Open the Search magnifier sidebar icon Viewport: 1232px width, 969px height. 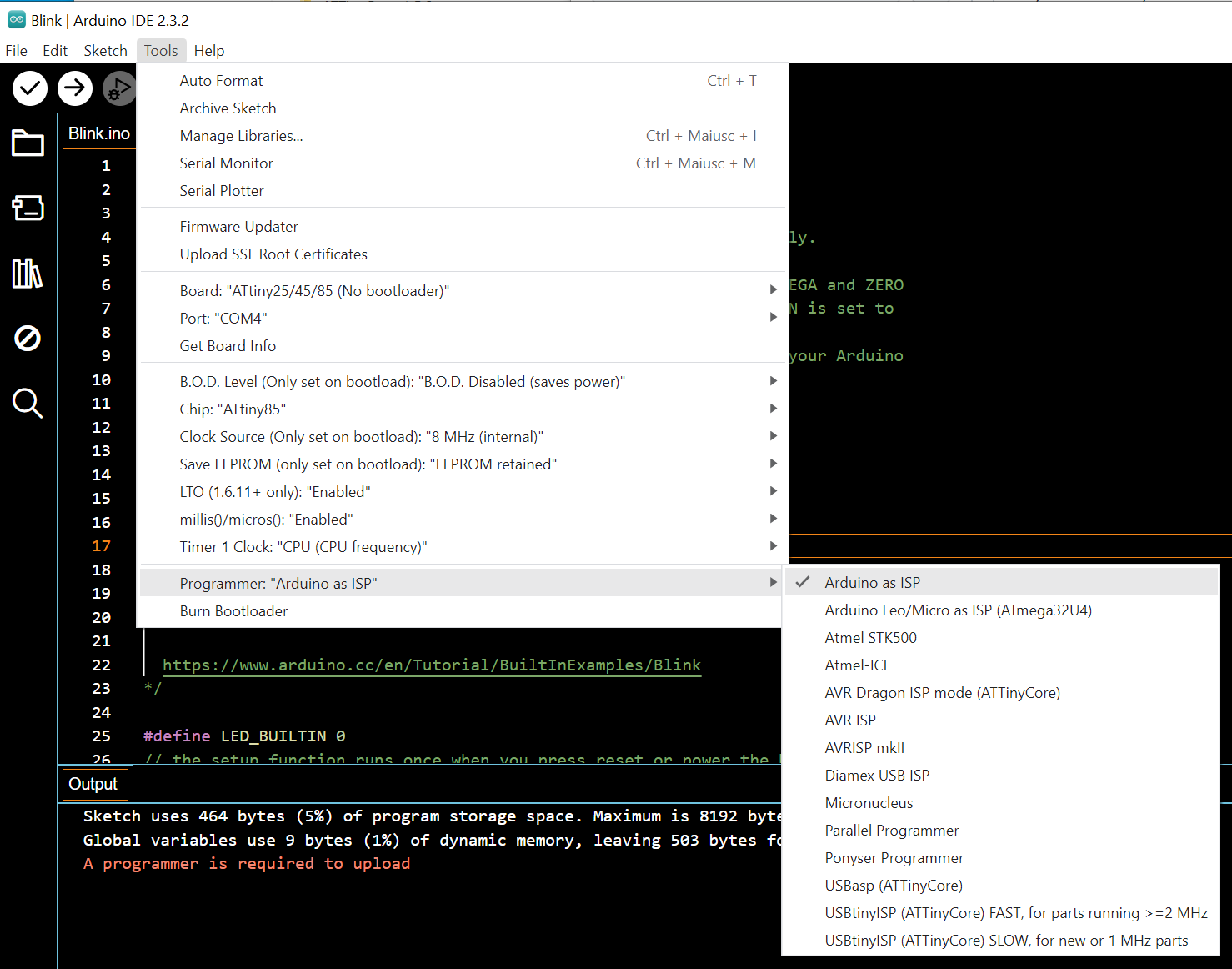pyautogui.click(x=28, y=404)
